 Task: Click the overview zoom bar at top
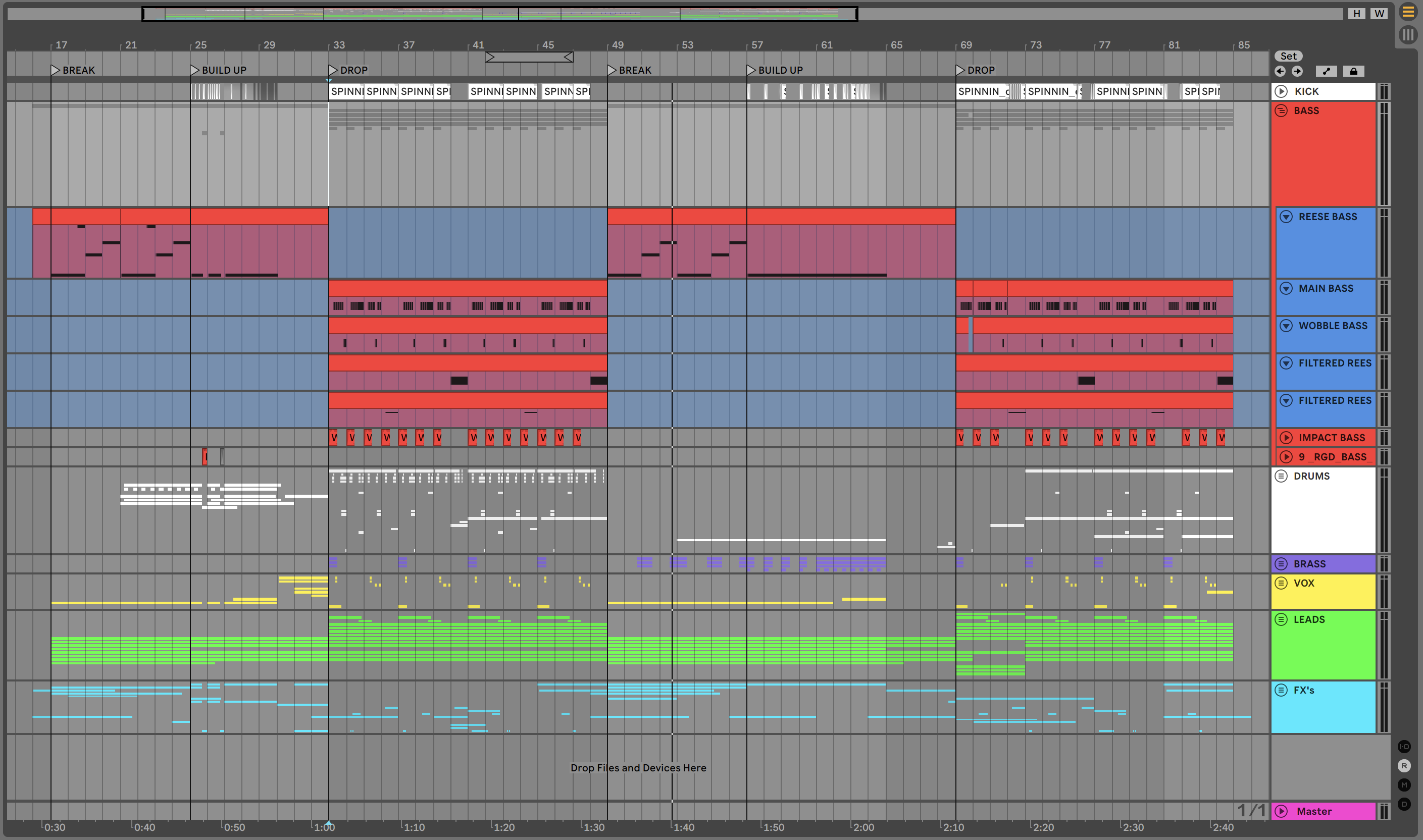tap(499, 14)
